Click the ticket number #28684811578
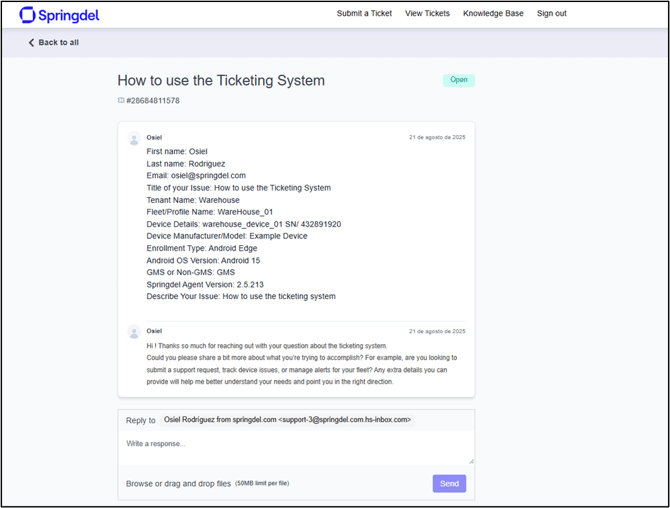This screenshot has width=670, height=508. pyautogui.click(x=153, y=101)
